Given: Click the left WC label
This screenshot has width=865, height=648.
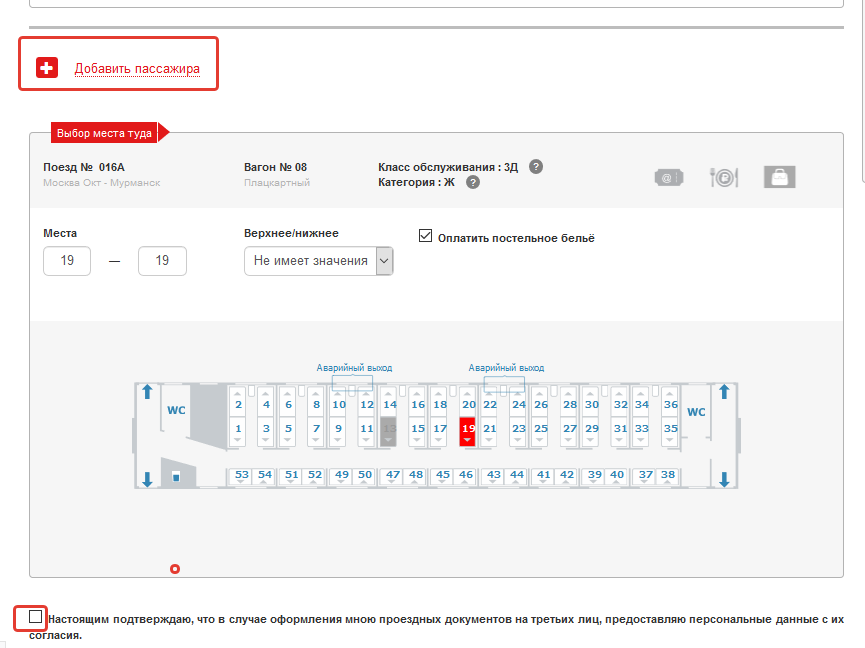Looking at the screenshot, I should pos(176,410).
